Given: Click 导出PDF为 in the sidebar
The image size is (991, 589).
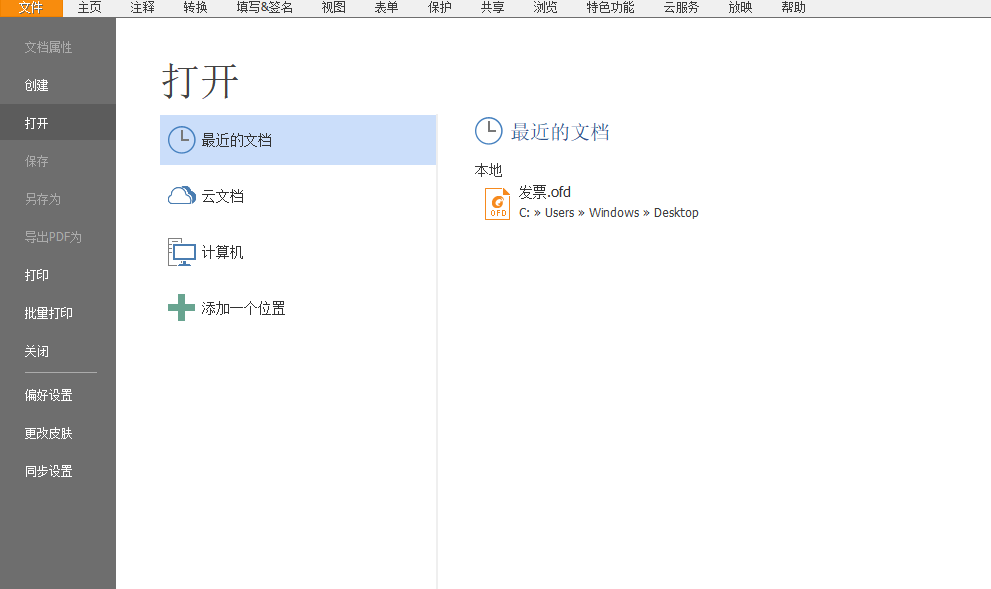Looking at the screenshot, I should click(x=54, y=237).
